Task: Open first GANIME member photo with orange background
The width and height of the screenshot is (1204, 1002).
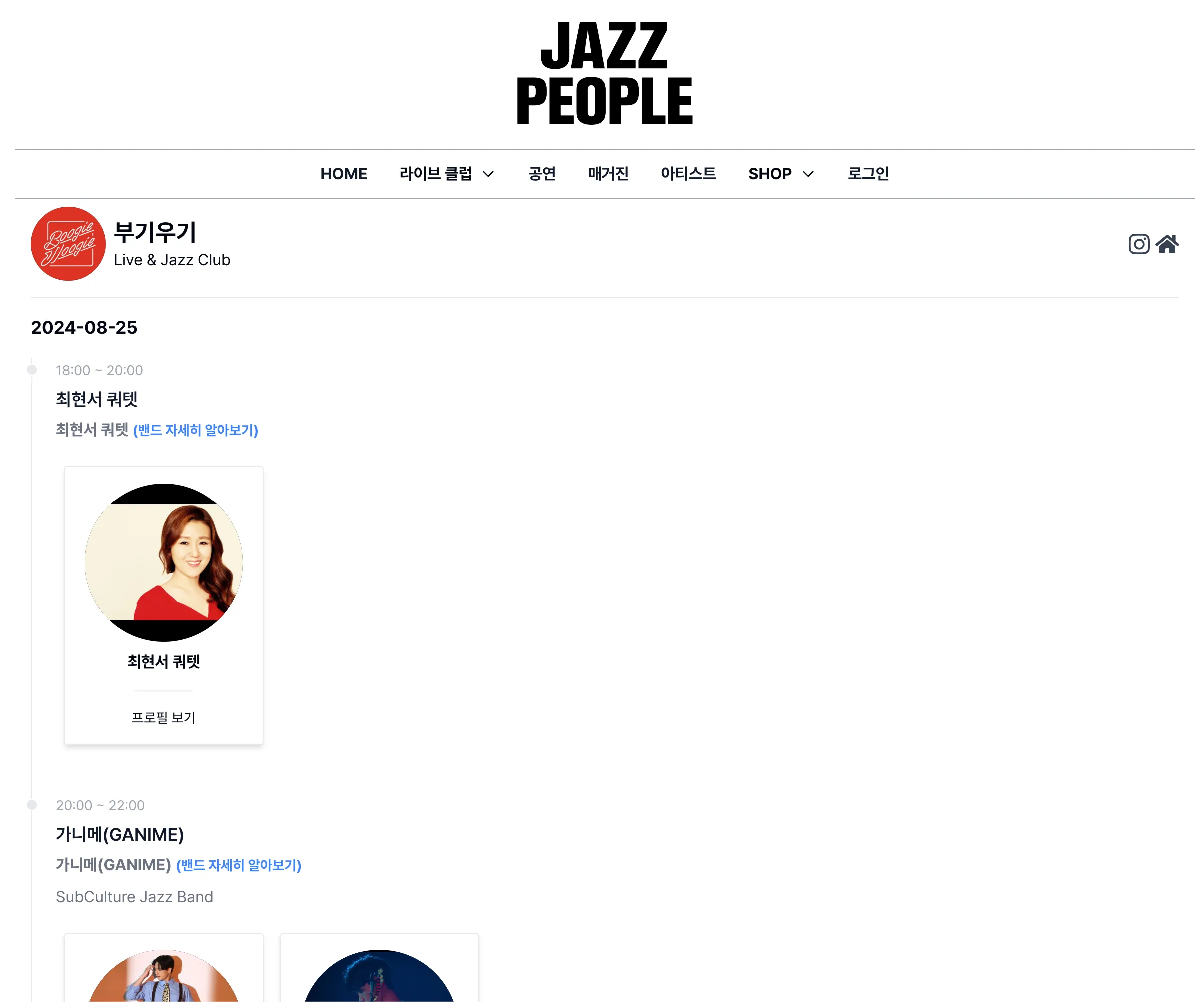Action: pos(163,976)
